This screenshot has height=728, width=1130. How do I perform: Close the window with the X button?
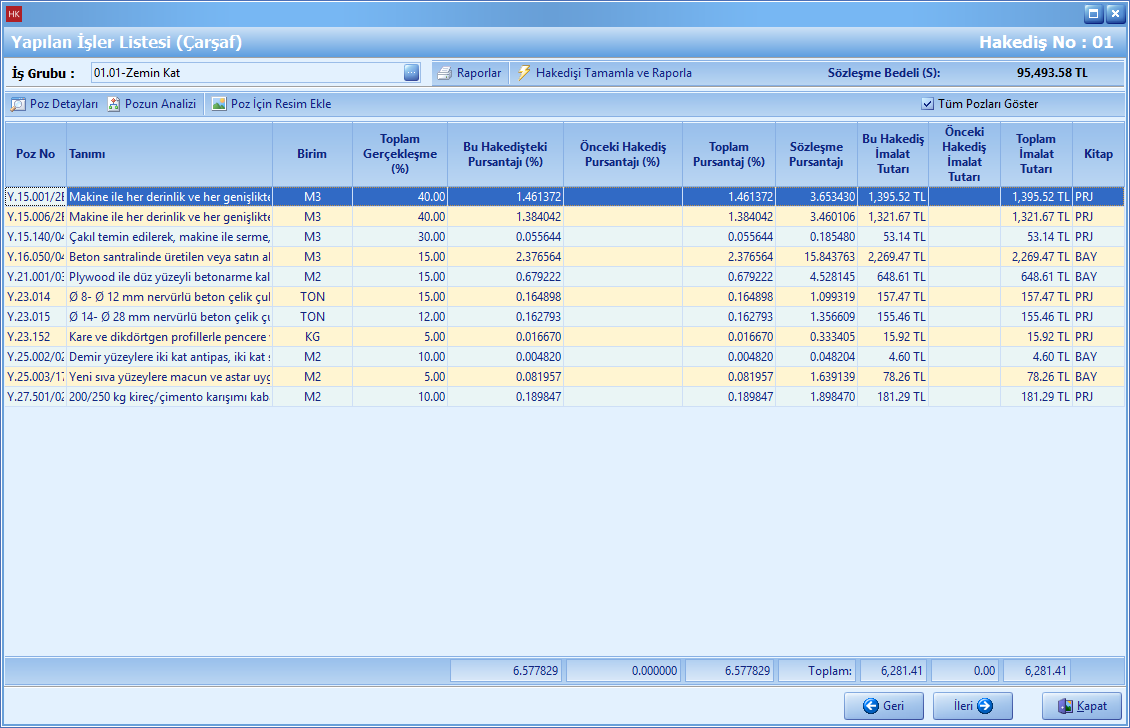click(x=1114, y=14)
